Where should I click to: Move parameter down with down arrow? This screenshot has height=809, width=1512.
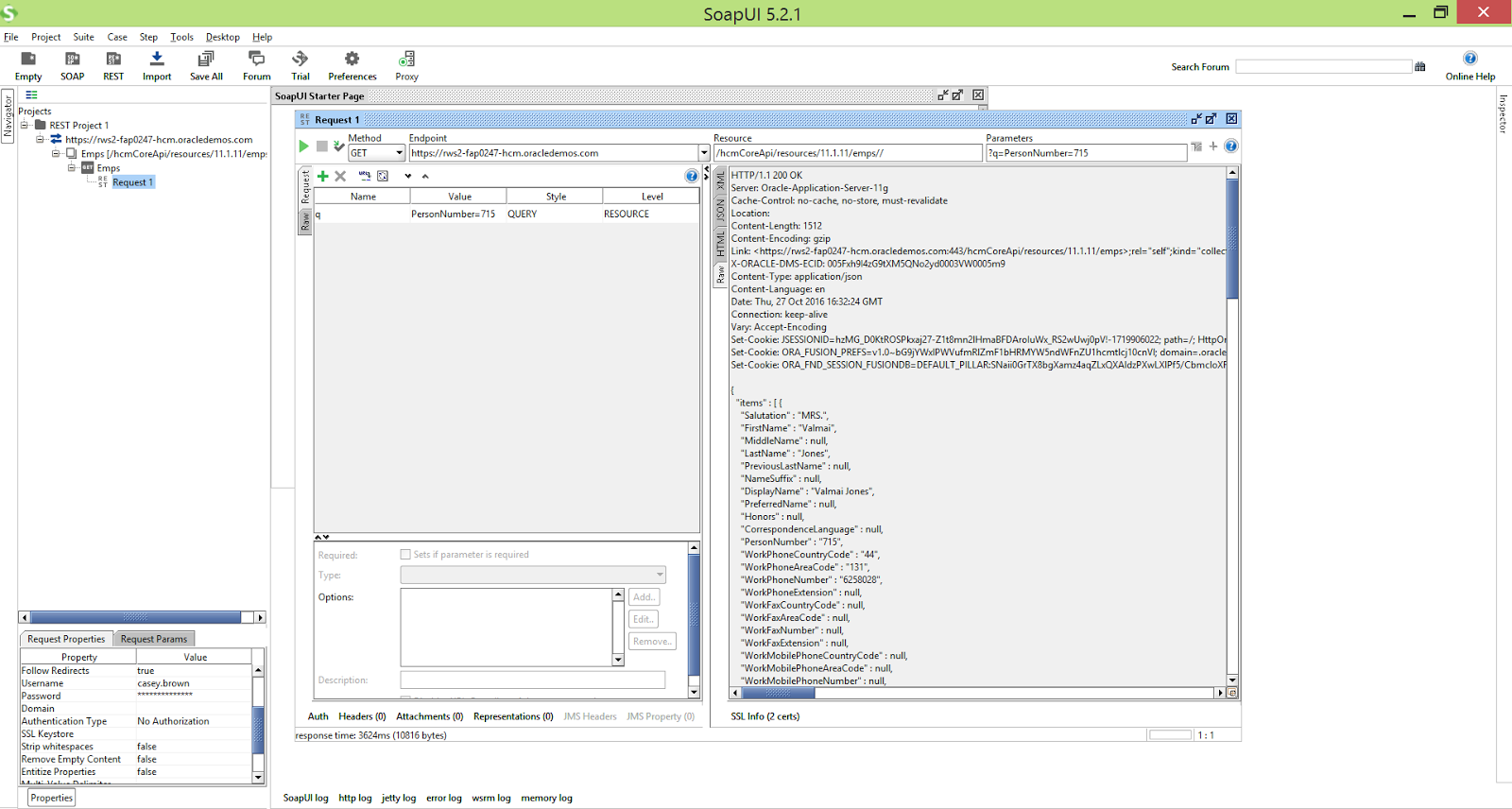click(408, 176)
